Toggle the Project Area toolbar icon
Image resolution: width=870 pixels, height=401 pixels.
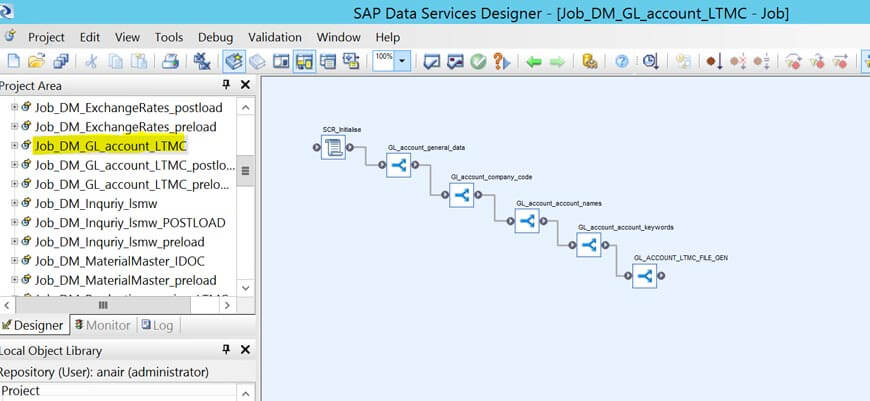[x=304, y=62]
